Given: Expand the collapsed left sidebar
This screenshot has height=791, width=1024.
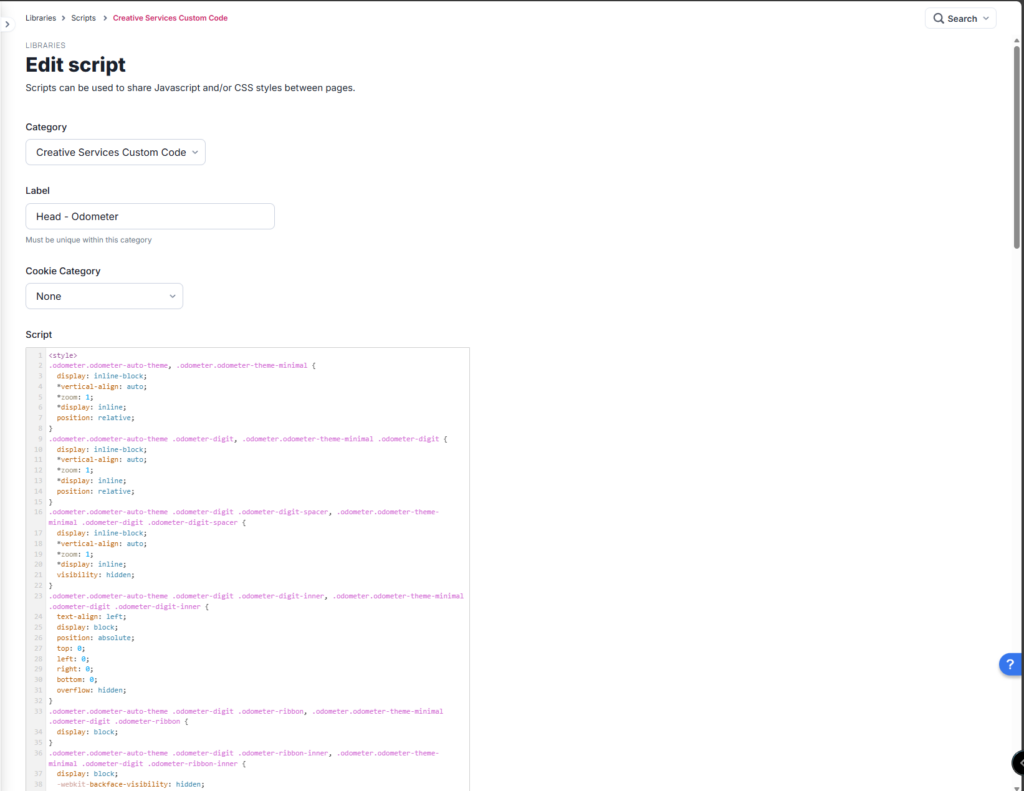Looking at the screenshot, I should point(6,24).
